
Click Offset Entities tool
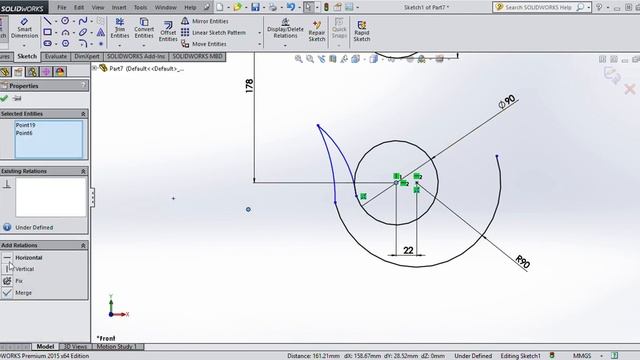tap(168, 31)
